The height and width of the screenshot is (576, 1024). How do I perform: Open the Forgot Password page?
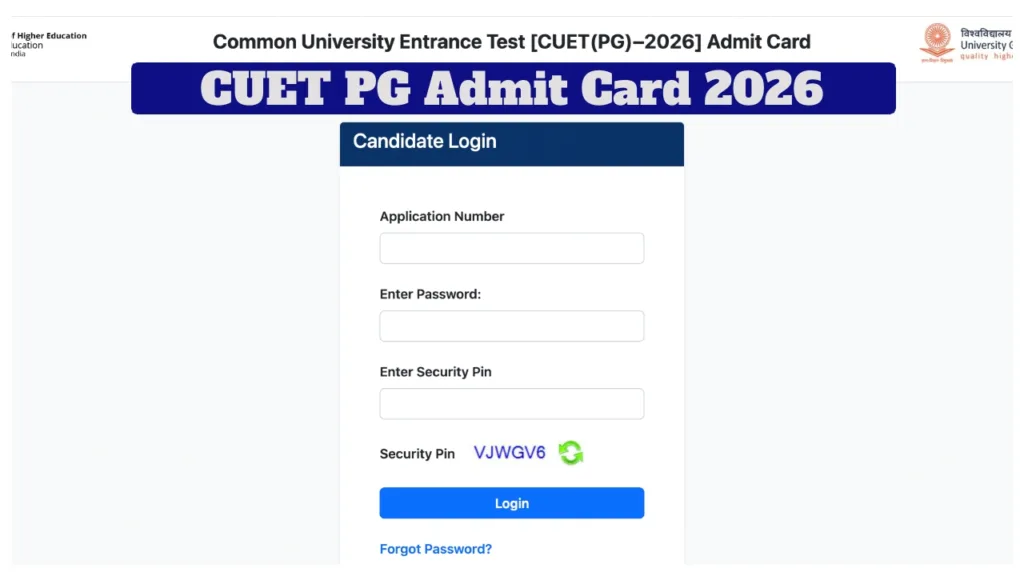435,548
